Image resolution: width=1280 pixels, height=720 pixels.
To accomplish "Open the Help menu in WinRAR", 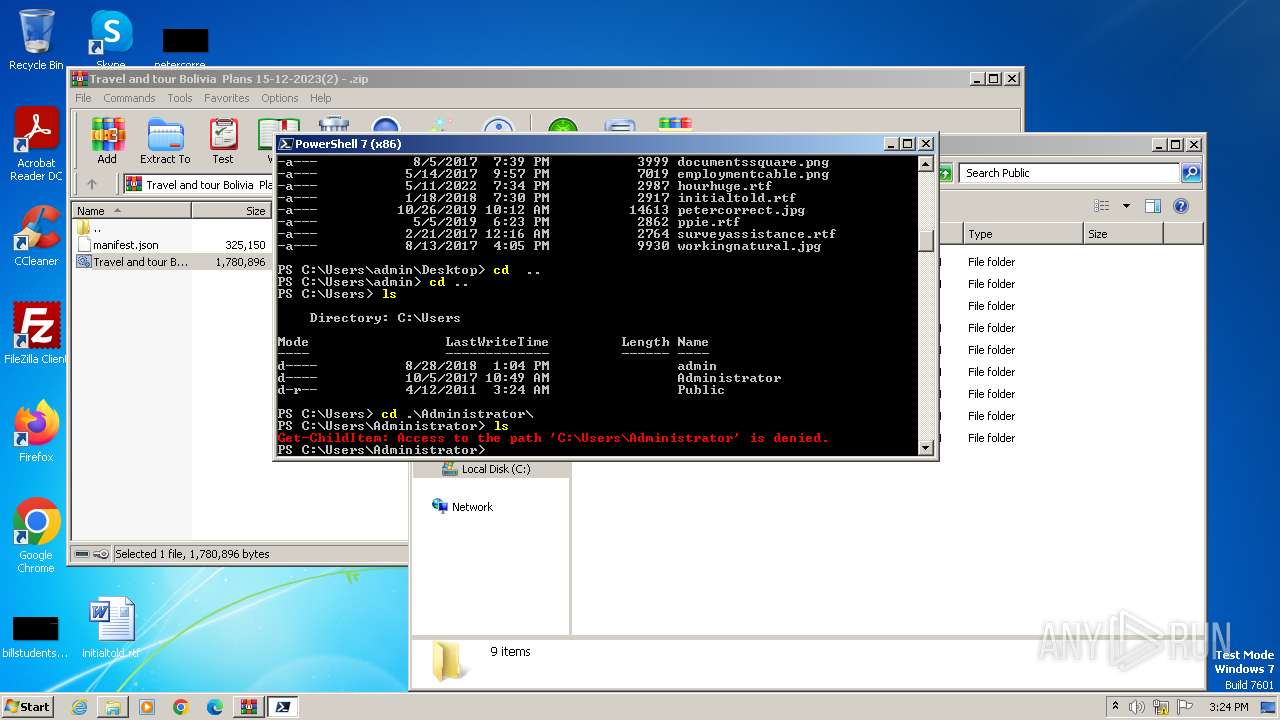I will pyautogui.click(x=320, y=98).
